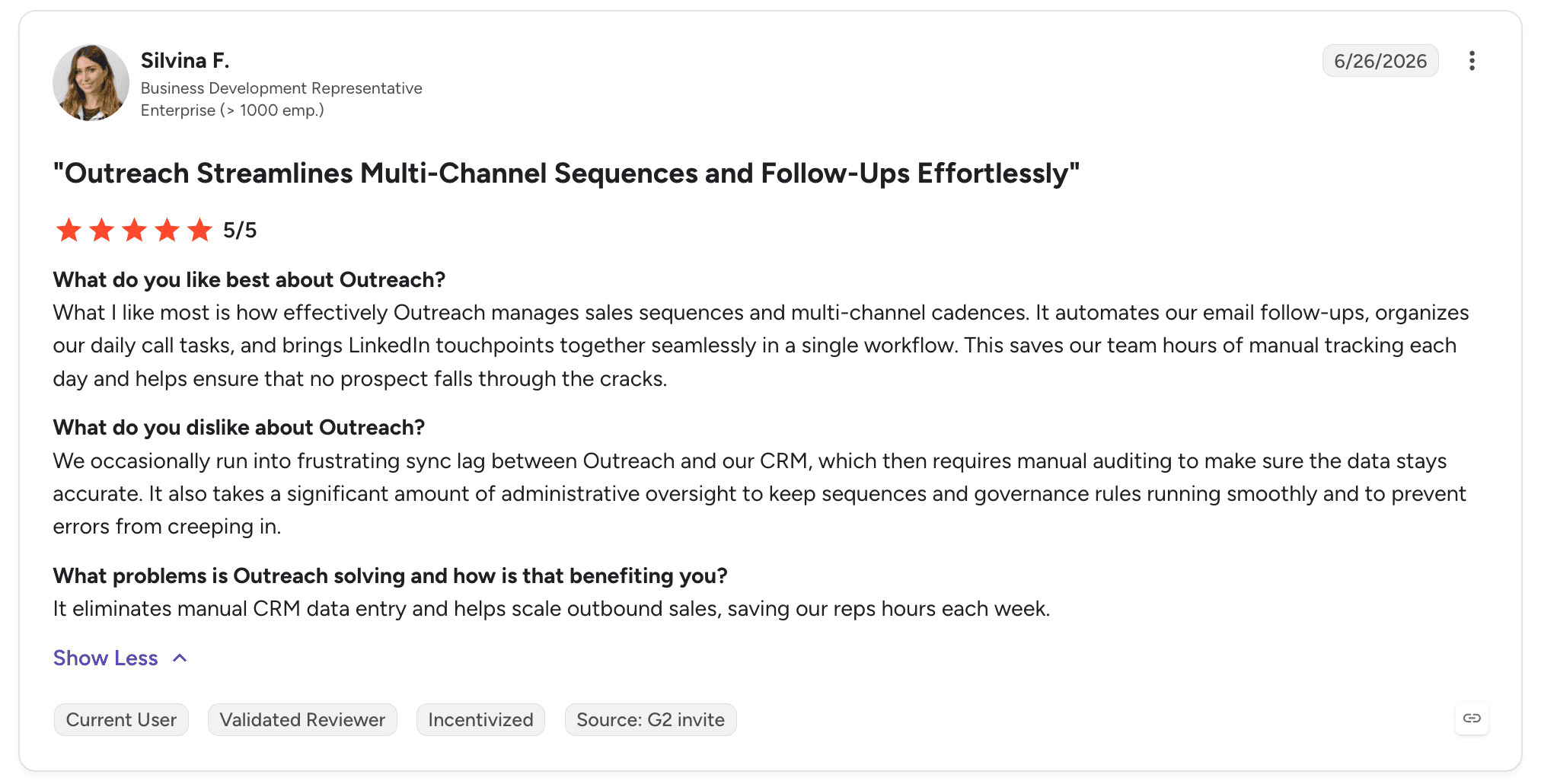Select the Current User badge

(121, 720)
